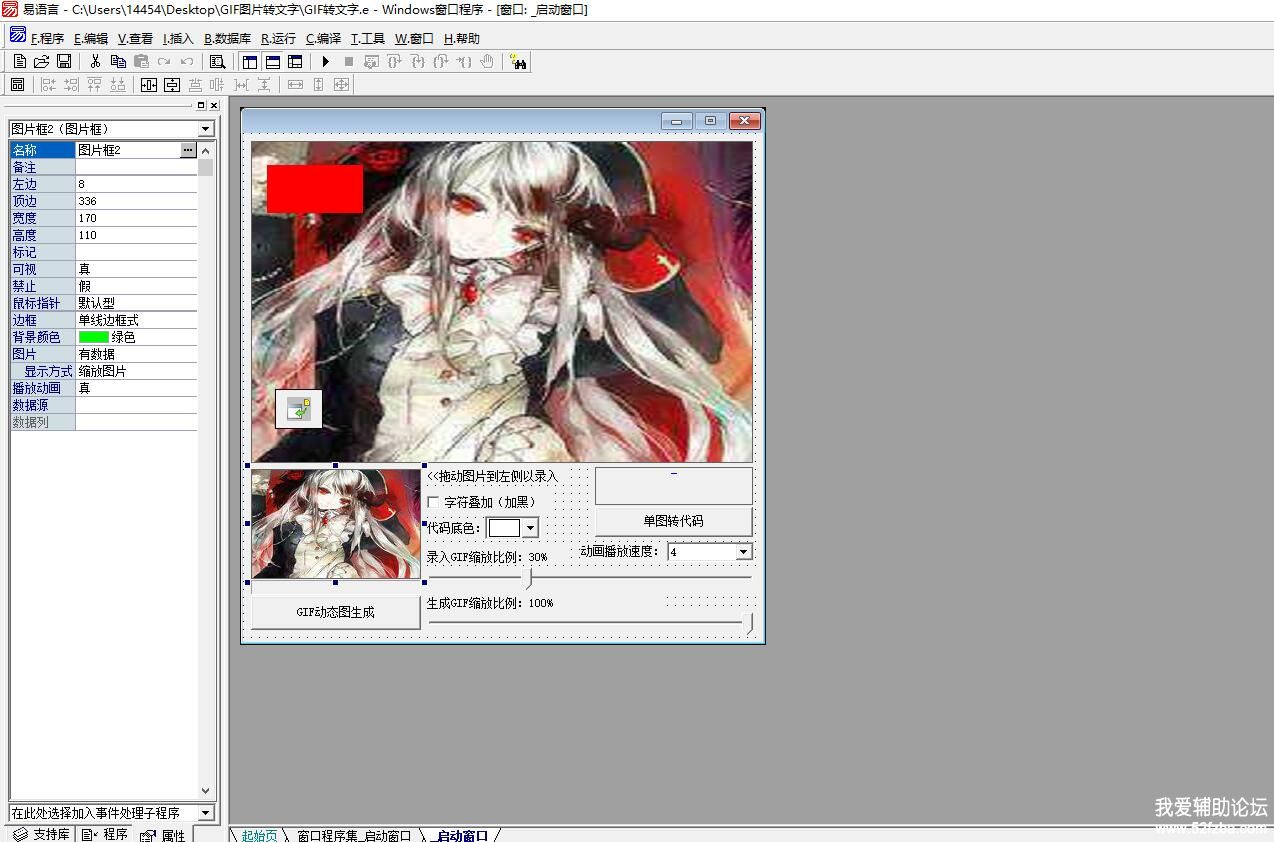Save the project with floppy icon
Image resolution: width=1274 pixels, height=842 pixels.
pyautogui.click(x=64, y=62)
